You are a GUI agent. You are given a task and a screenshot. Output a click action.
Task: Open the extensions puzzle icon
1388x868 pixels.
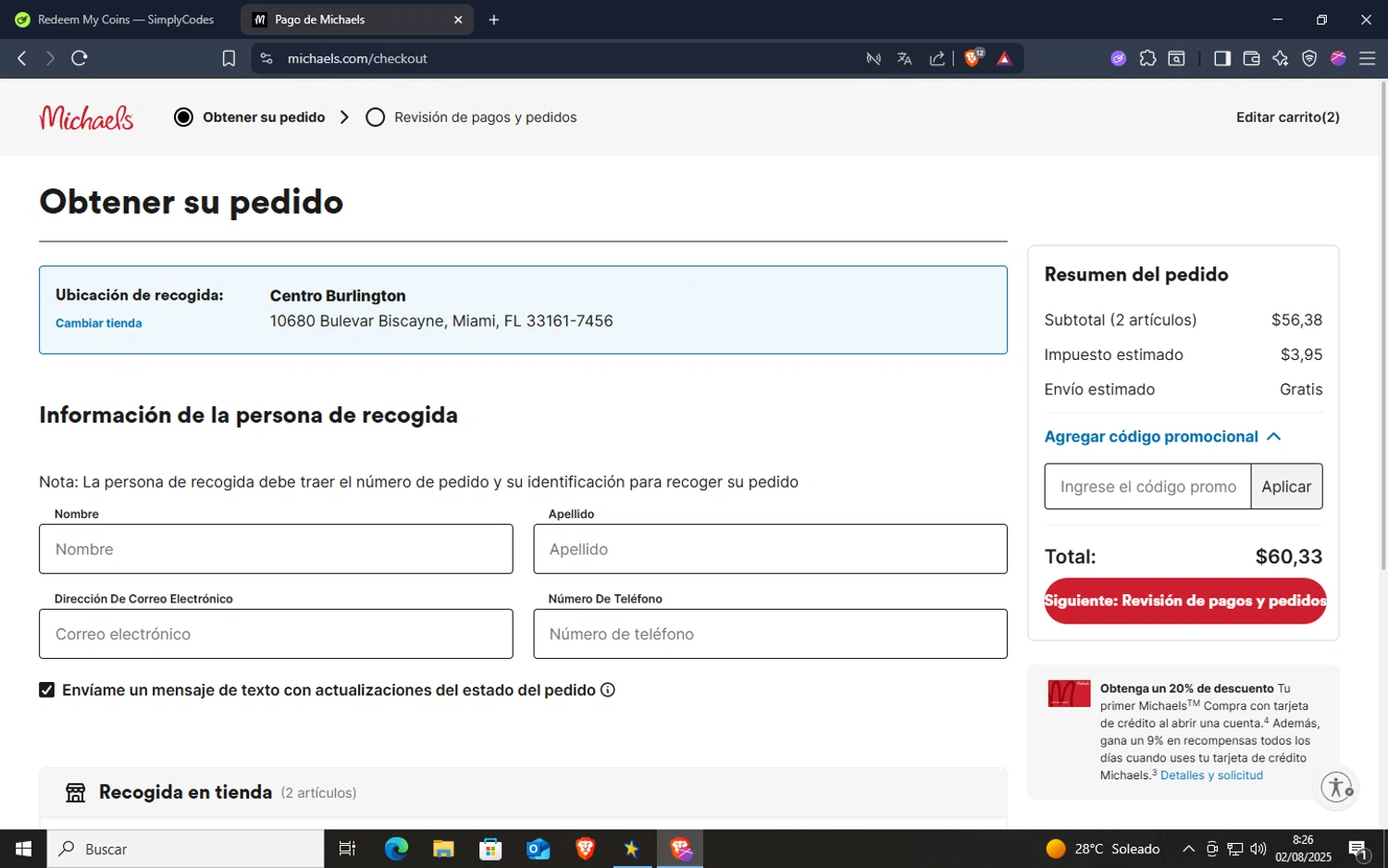pyautogui.click(x=1147, y=58)
